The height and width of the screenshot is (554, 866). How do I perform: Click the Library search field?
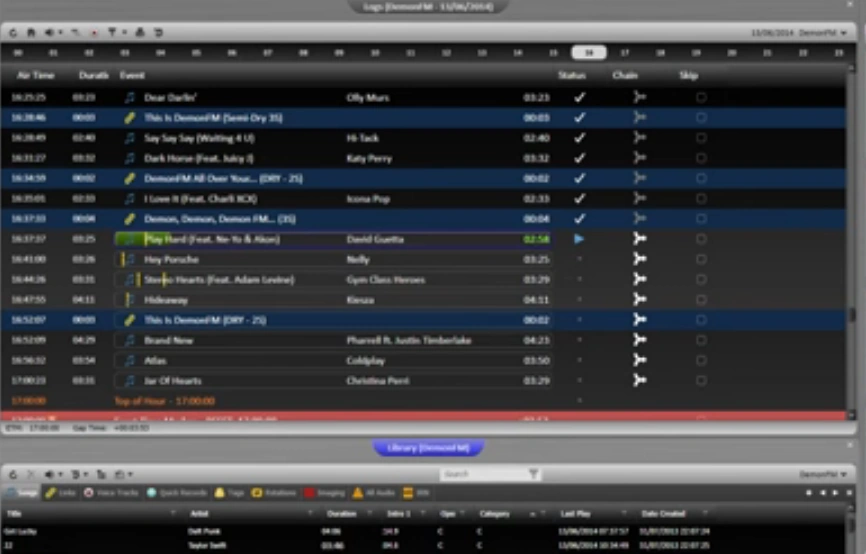click(x=484, y=474)
